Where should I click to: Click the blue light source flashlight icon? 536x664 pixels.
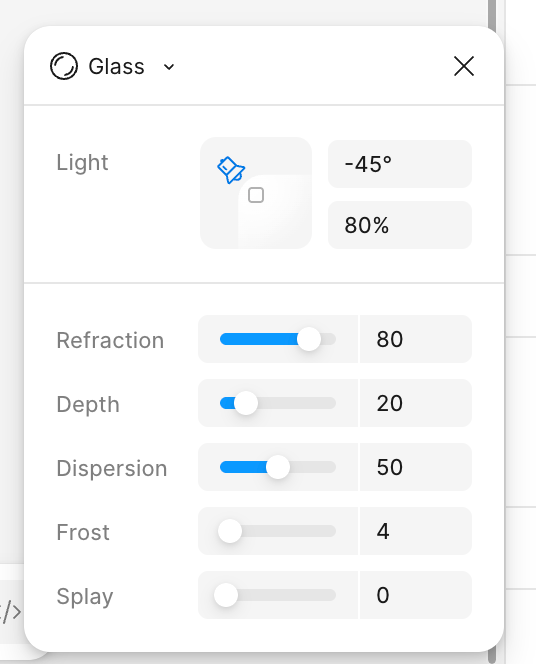pyautogui.click(x=231, y=170)
